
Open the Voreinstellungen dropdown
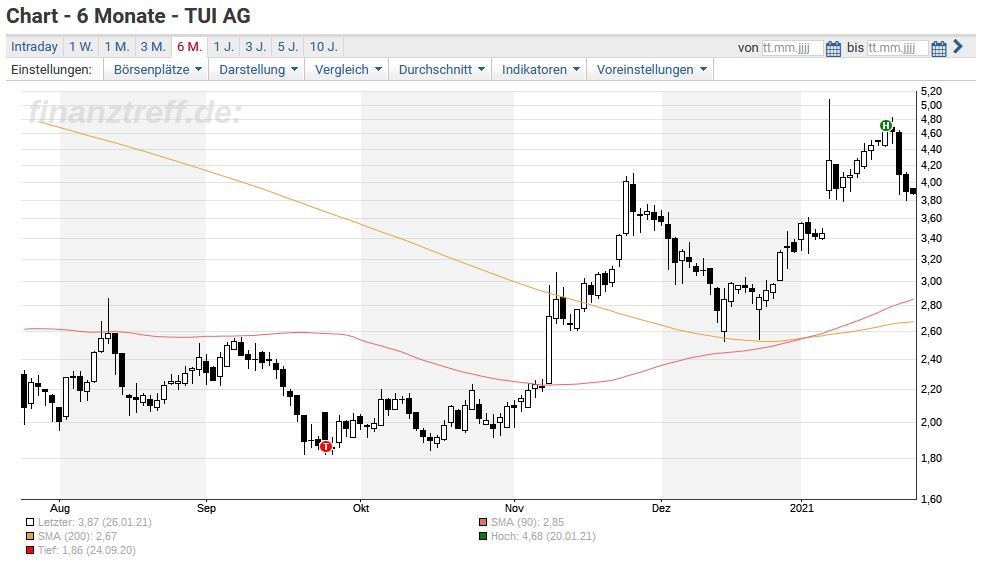pos(651,70)
